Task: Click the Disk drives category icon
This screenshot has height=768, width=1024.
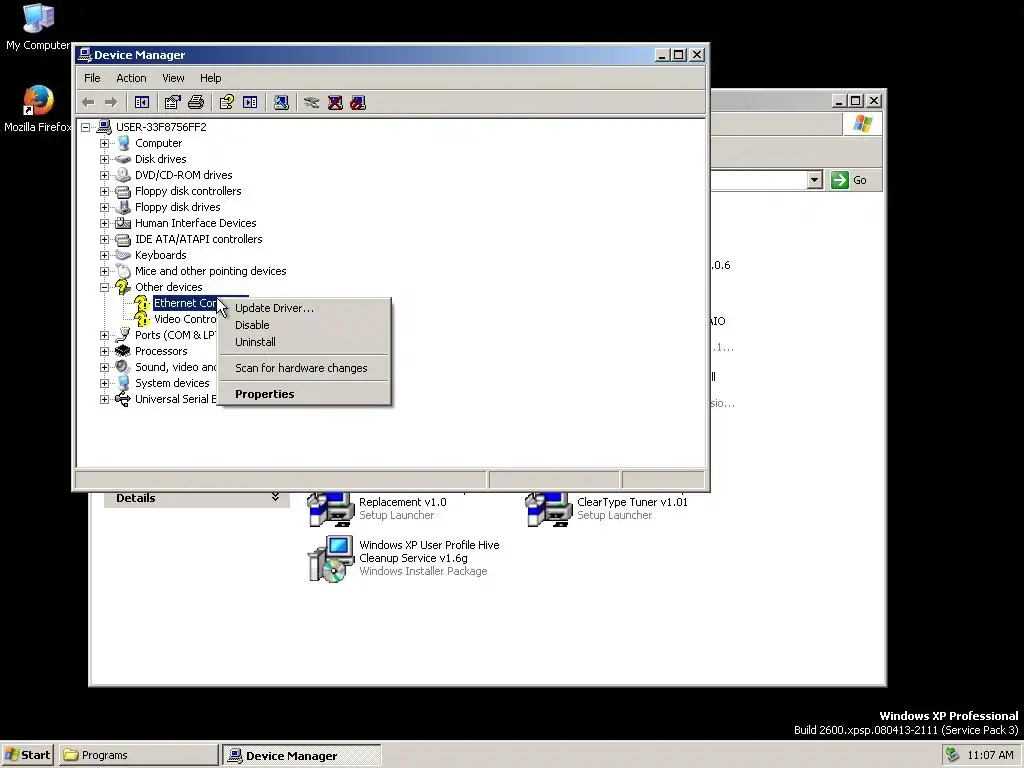Action: pyautogui.click(x=123, y=159)
